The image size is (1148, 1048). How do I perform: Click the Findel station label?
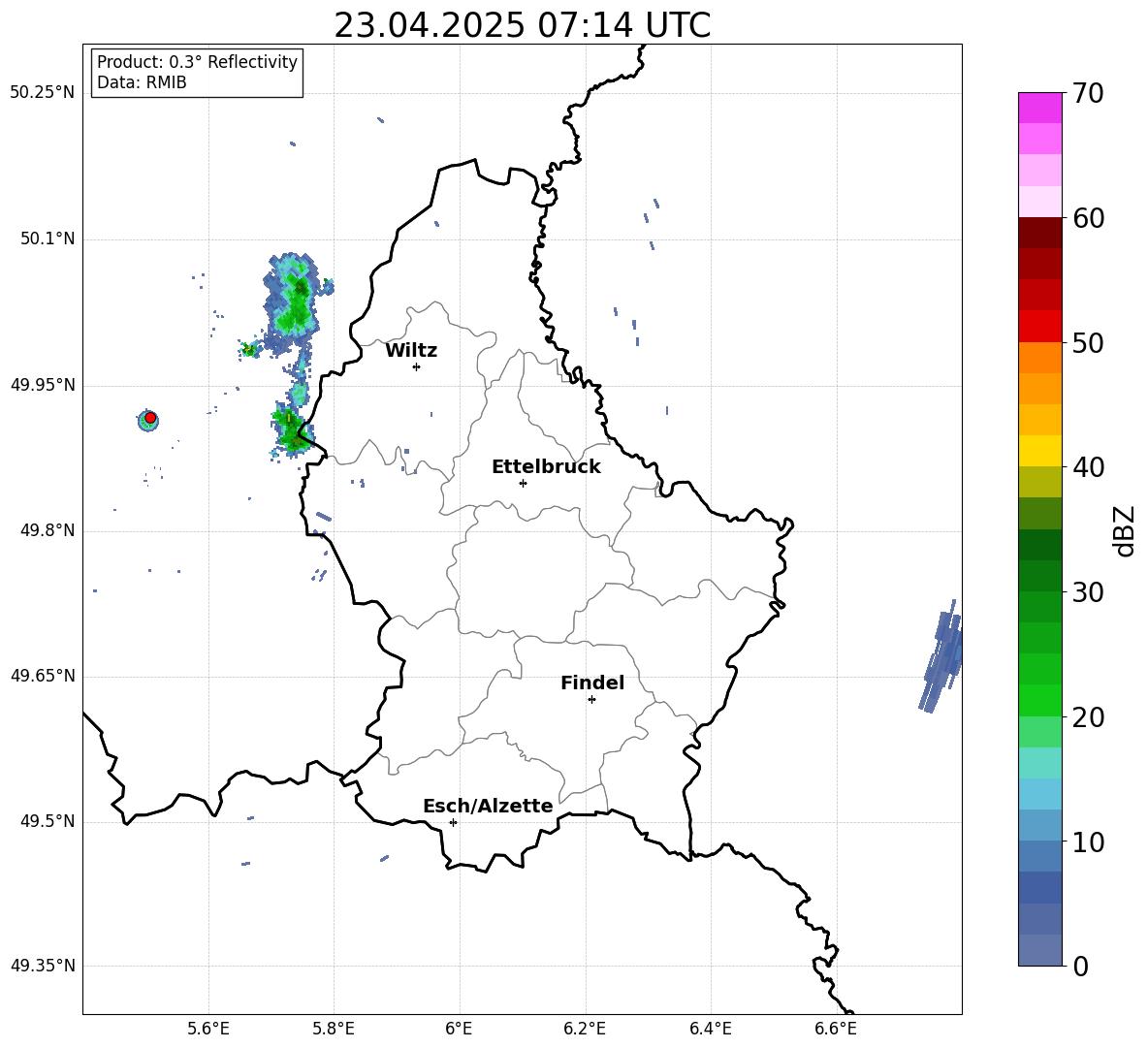tap(592, 683)
